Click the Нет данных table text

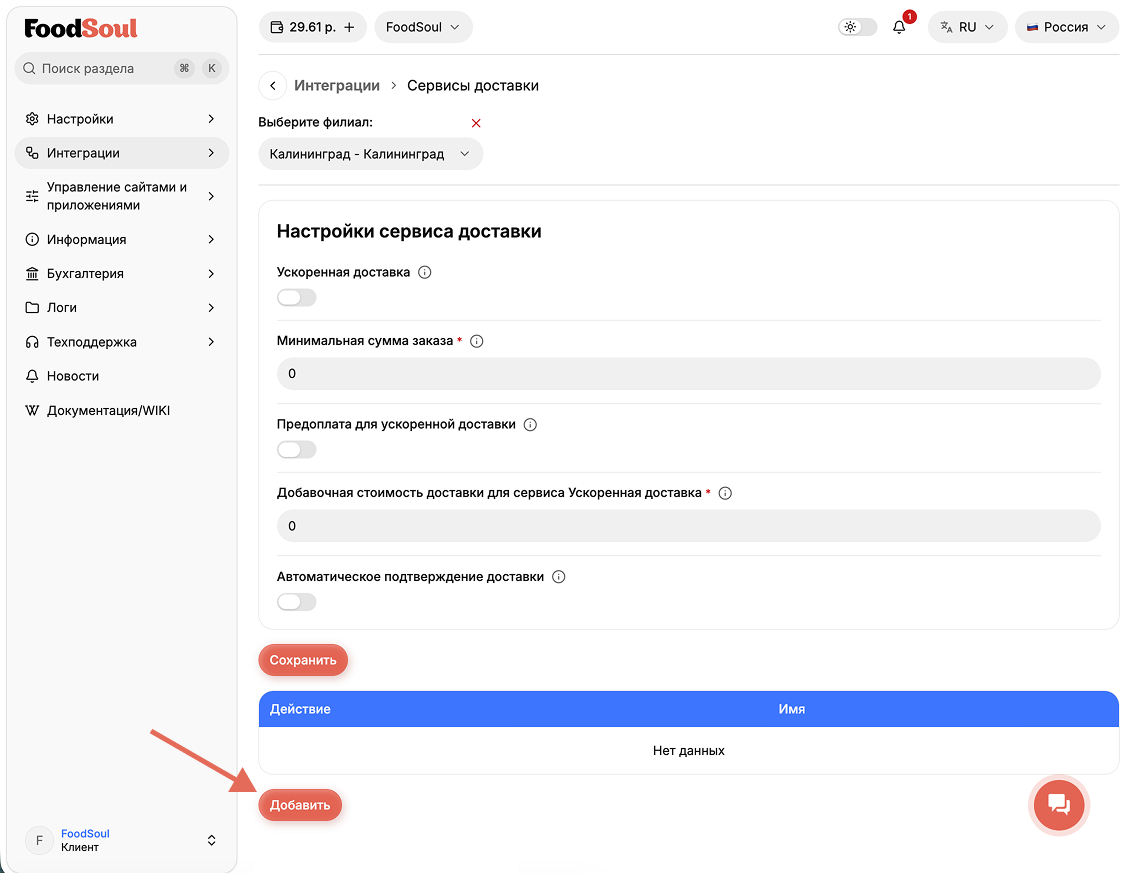pos(688,751)
